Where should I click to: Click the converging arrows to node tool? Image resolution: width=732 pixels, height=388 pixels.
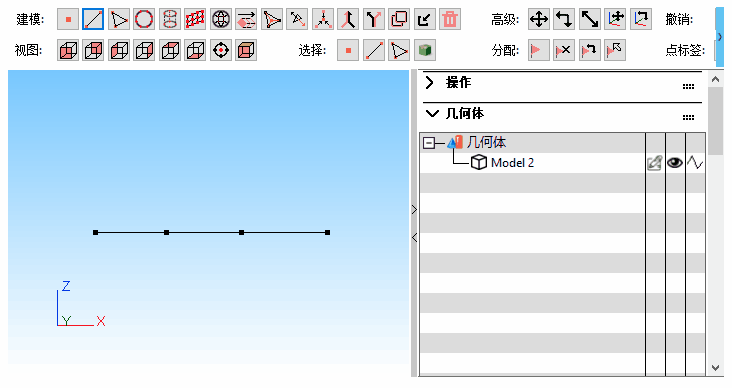323,19
